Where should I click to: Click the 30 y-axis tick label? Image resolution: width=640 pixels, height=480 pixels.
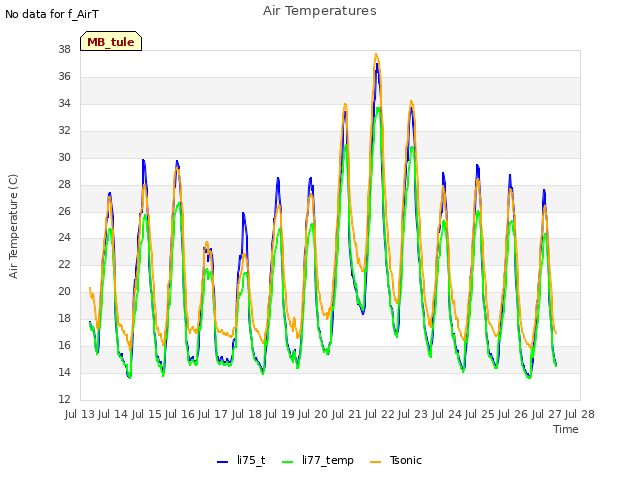[64, 157]
